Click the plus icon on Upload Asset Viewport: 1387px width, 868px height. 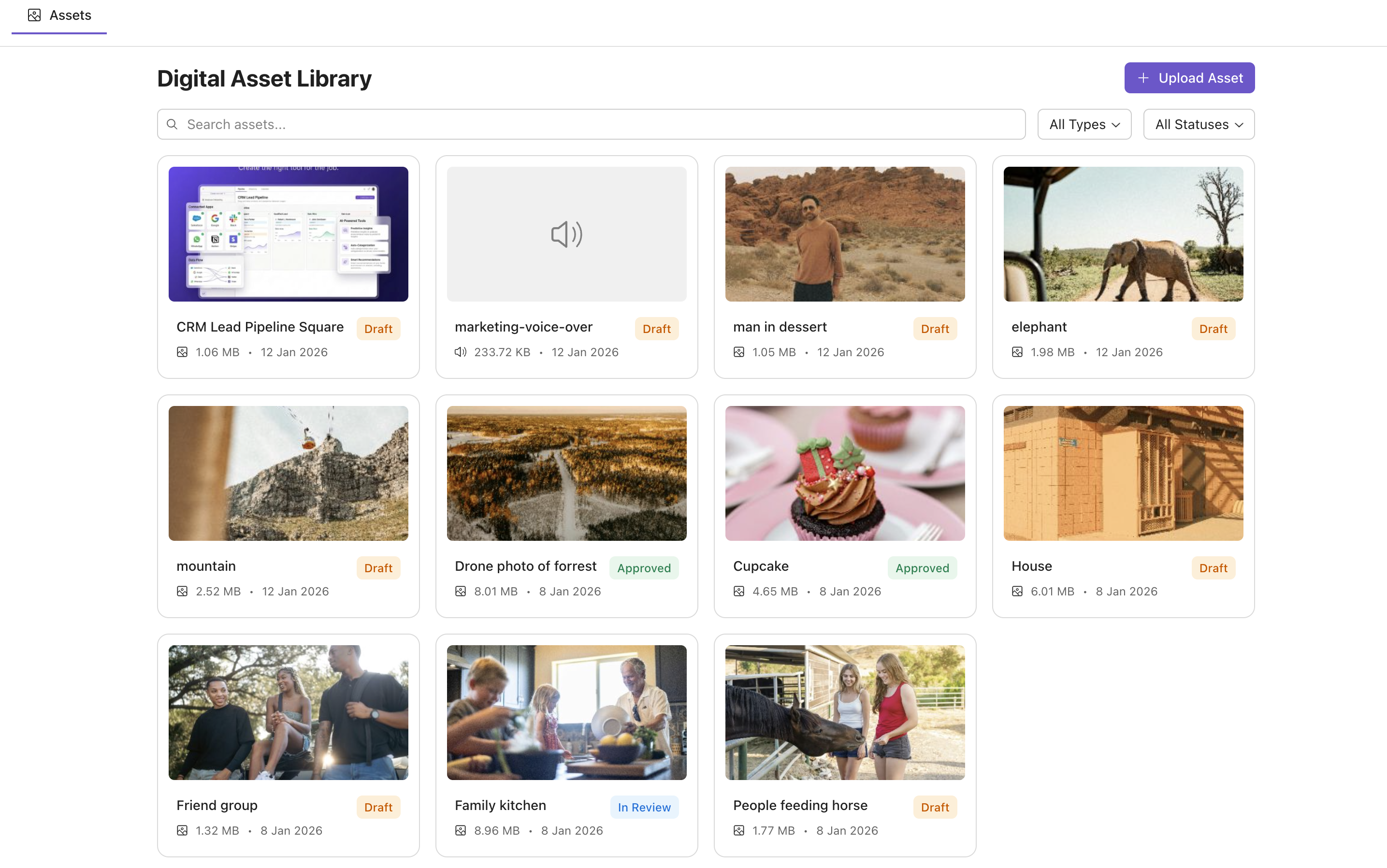coord(1143,78)
